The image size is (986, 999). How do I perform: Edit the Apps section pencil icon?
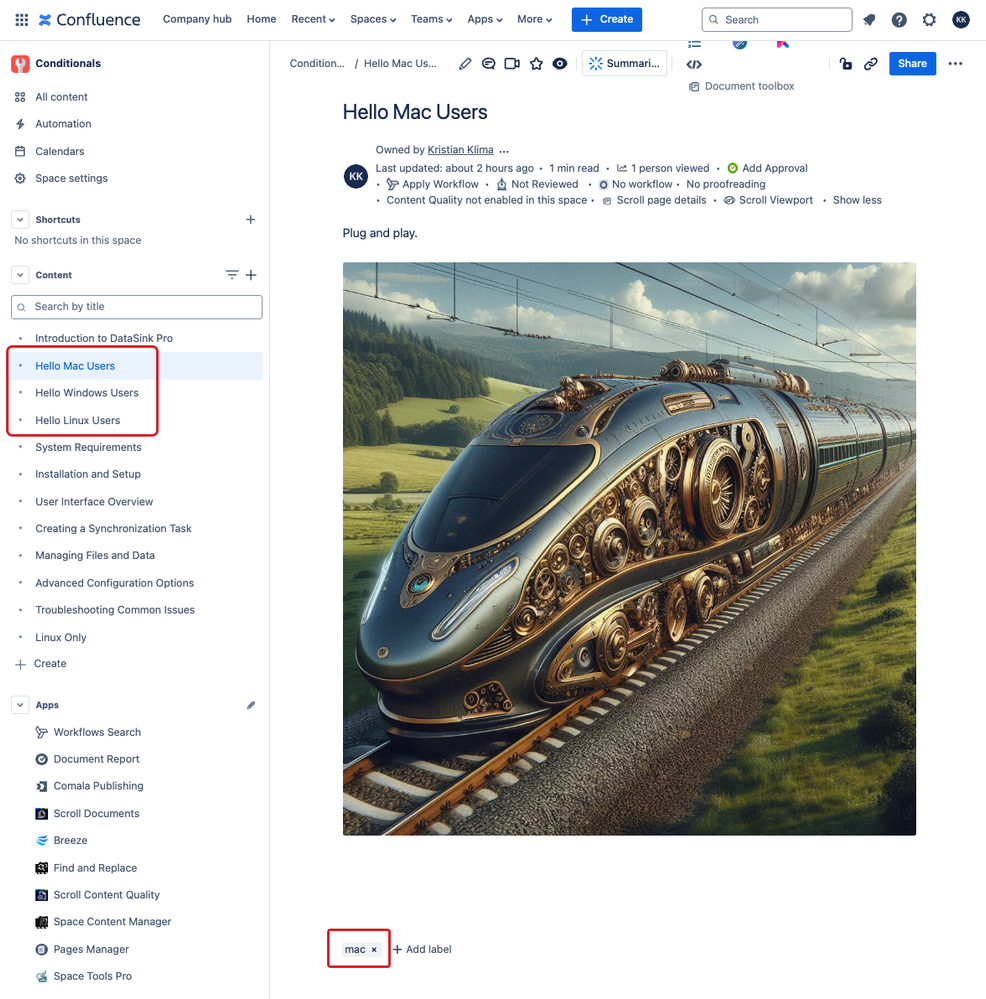point(251,705)
